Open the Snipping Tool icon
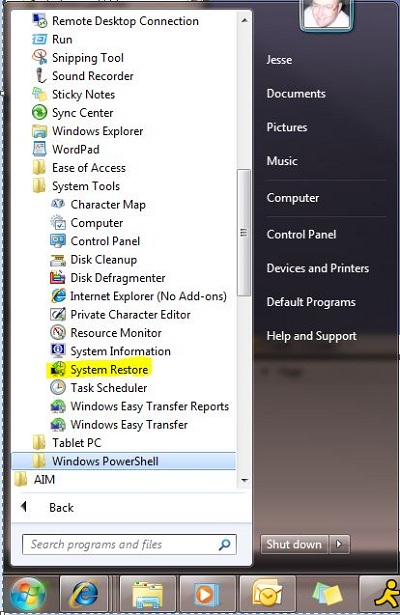This screenshot has height=615, width=400. 39,58
